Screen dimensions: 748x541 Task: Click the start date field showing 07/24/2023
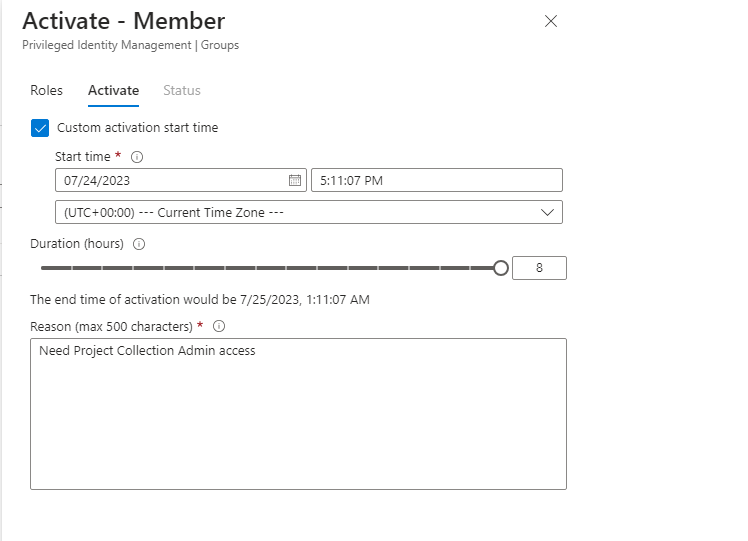170,180
